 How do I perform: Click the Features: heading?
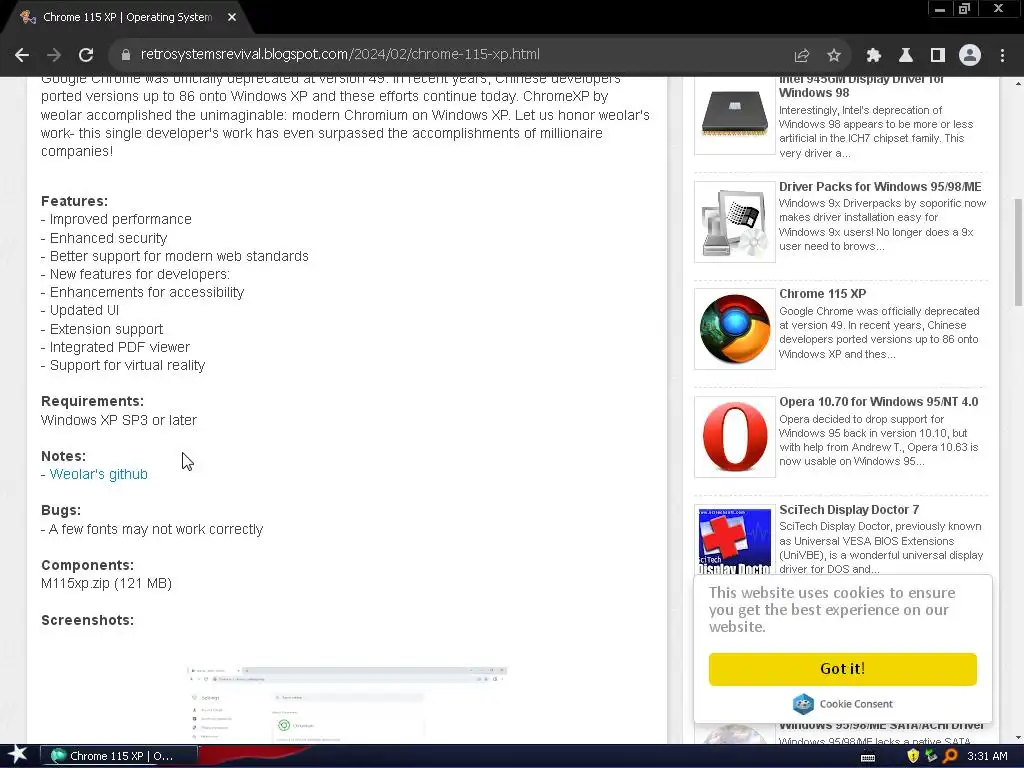click(74, 201)
